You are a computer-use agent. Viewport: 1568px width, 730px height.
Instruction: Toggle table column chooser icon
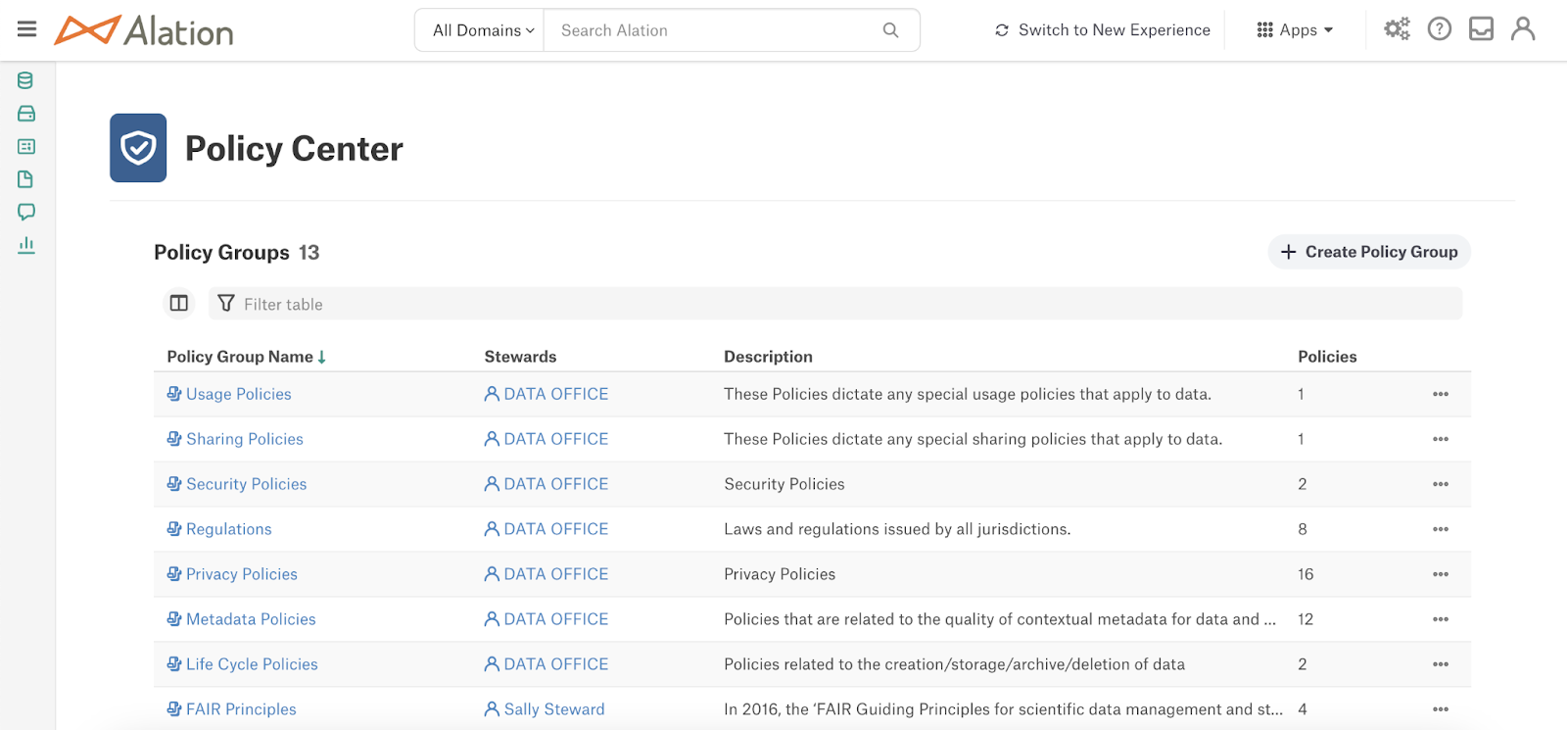179,304
